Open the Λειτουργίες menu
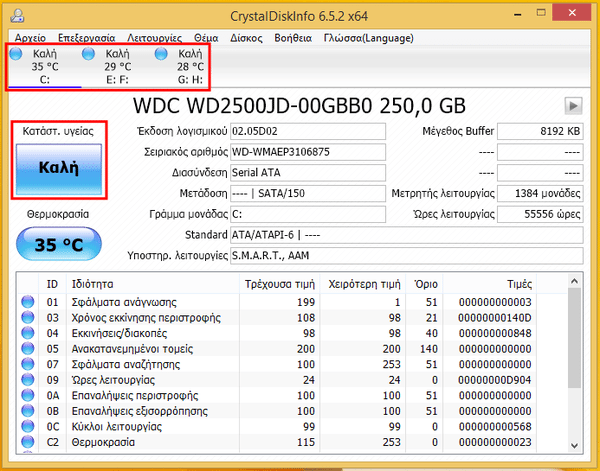 click(155, 38)
